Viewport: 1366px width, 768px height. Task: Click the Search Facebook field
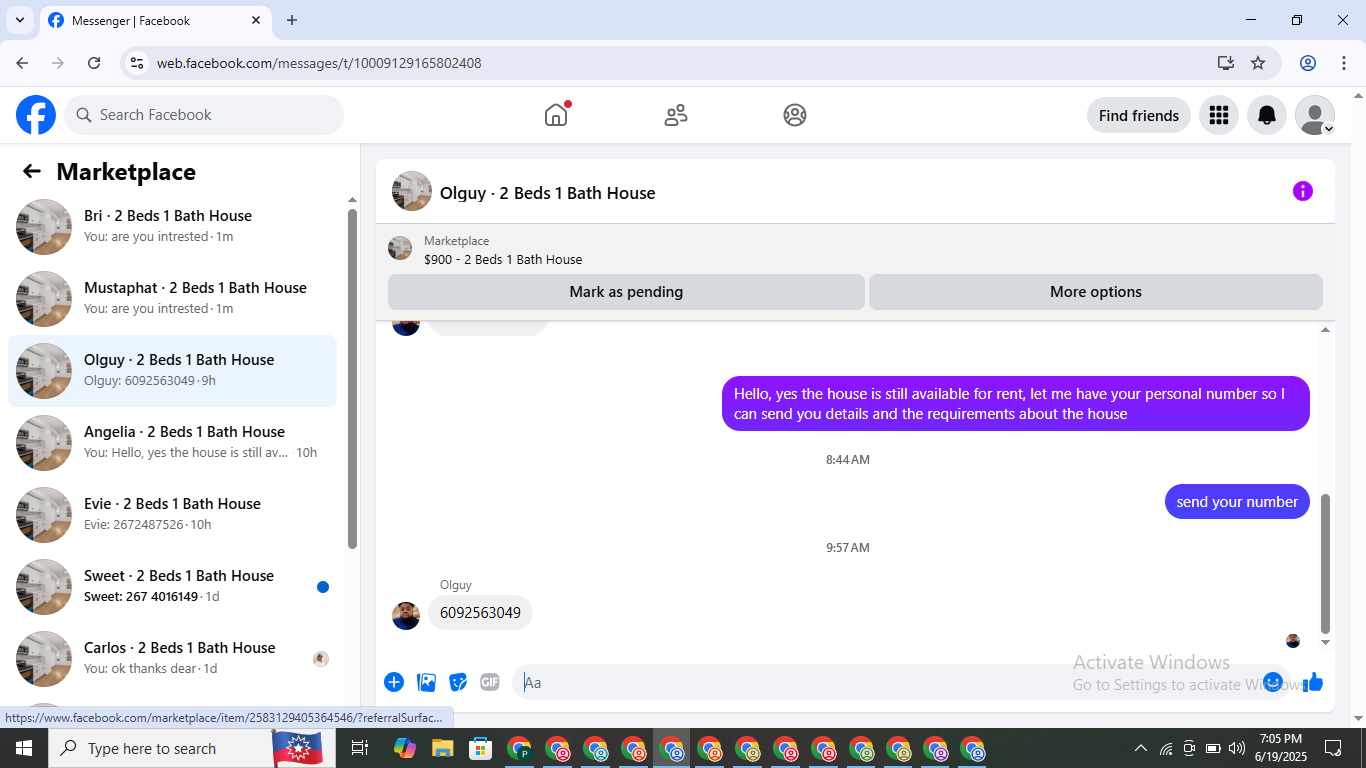pyautogui.click(x=204, y=115)
